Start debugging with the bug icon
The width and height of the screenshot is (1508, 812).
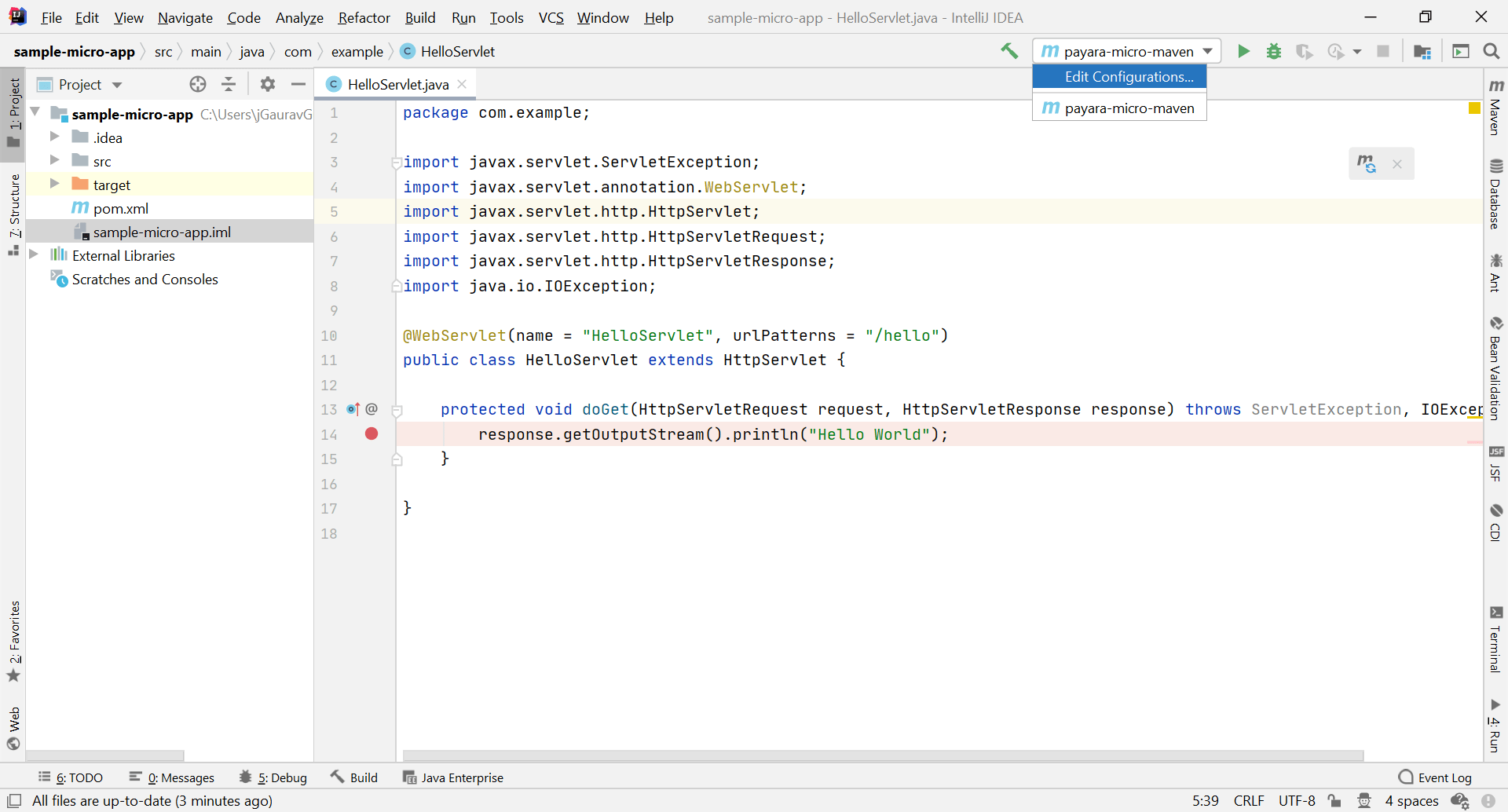(x=1274, y=51)
